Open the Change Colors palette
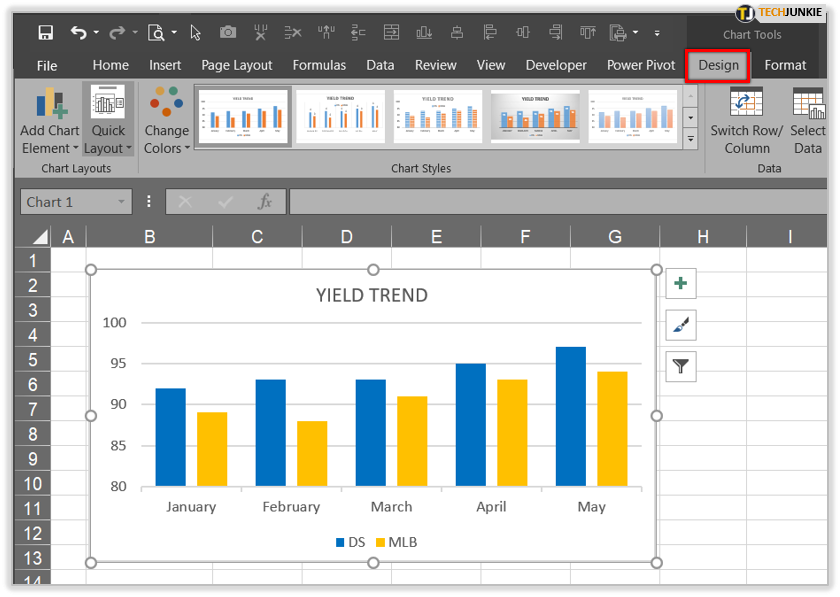The height and width of the screenshot is (597, 840). pos(167,119)
